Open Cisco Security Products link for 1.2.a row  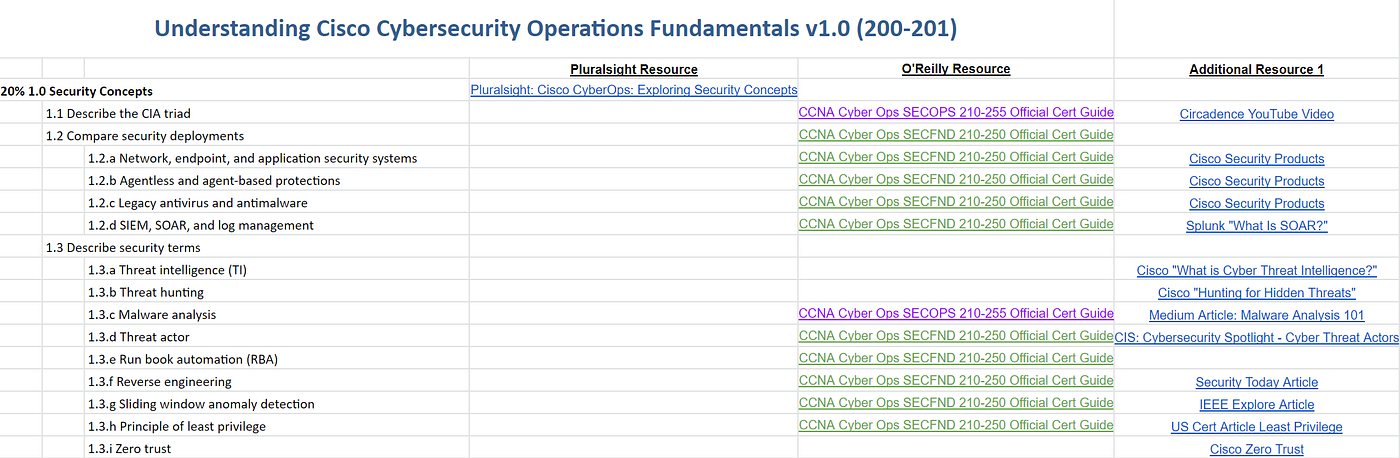(x=1256, y=159)
